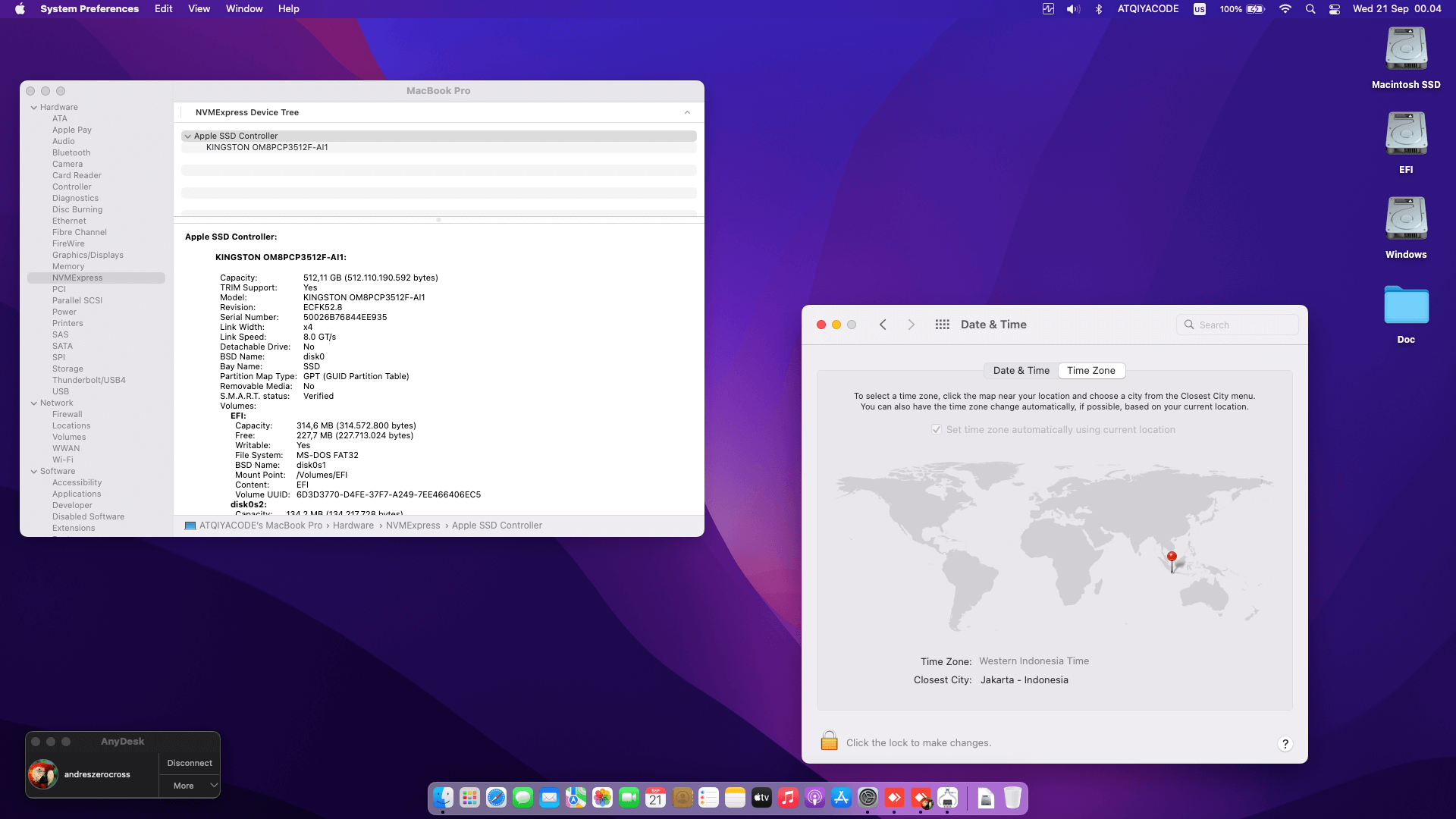Select Graphics/Displays in the sidebar
Screen dimensions: 1456x819
coord(87,256)
